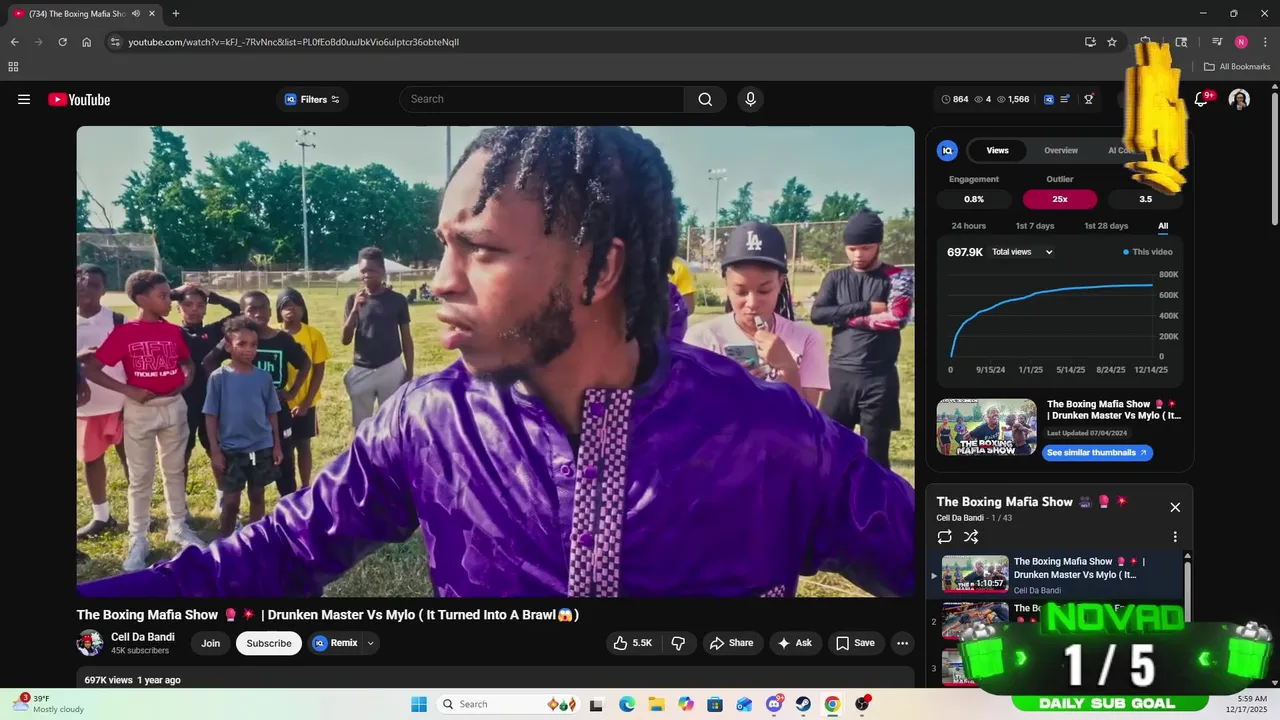This screenshot has width=1280, height=720.
Task: Subscribe to Cell Da Bandi
Action: [x=269, y=643]
